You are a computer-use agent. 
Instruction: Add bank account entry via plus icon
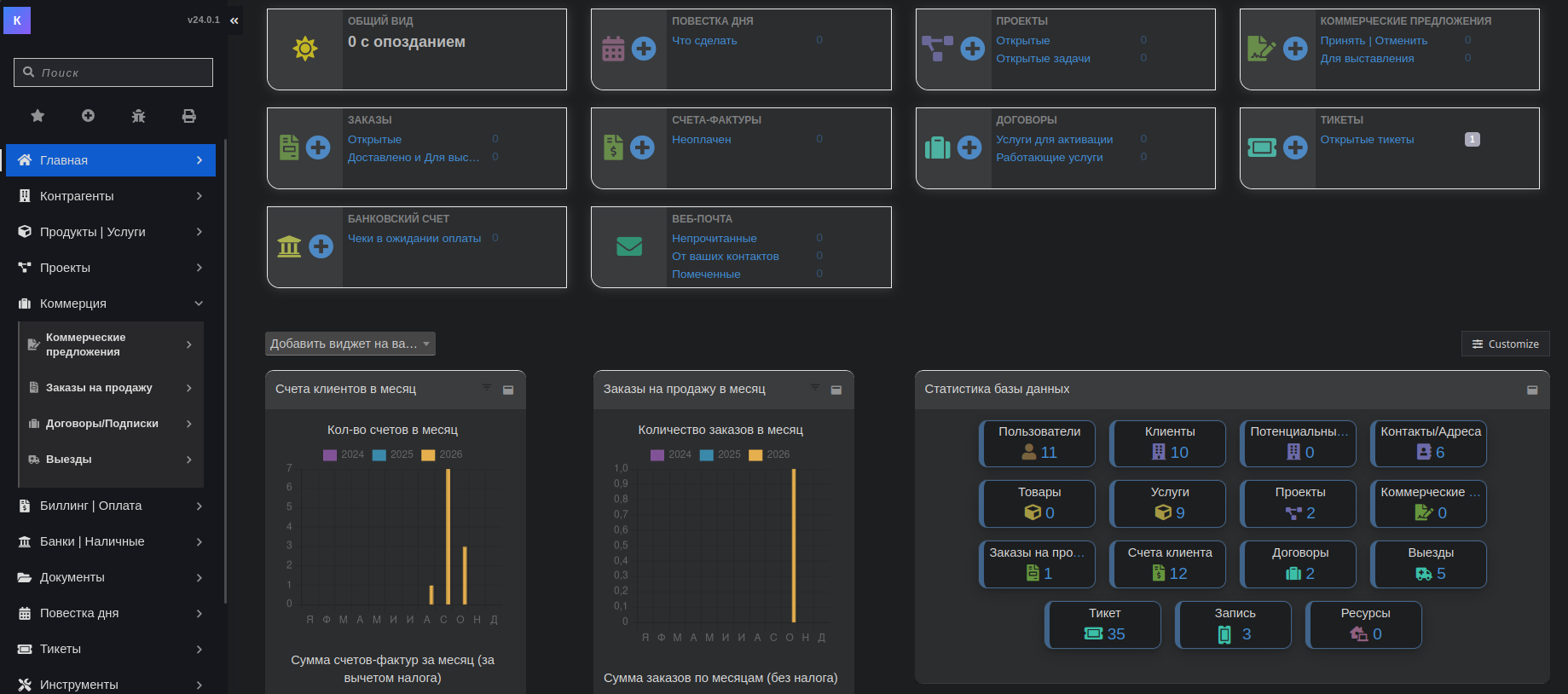pyautogui.click(x=321, y=246)
